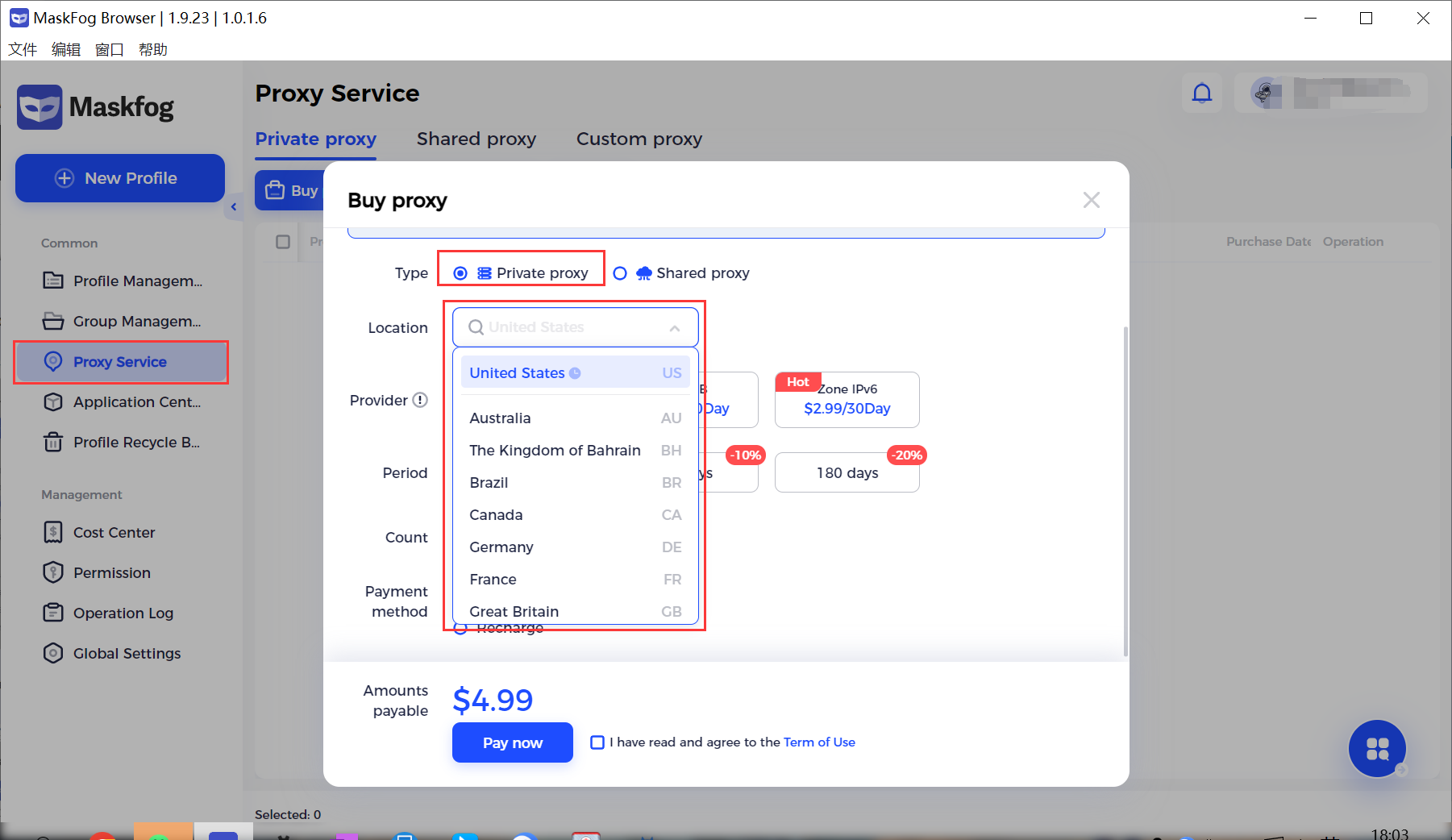Open the Term of Use link

point(819,742)
